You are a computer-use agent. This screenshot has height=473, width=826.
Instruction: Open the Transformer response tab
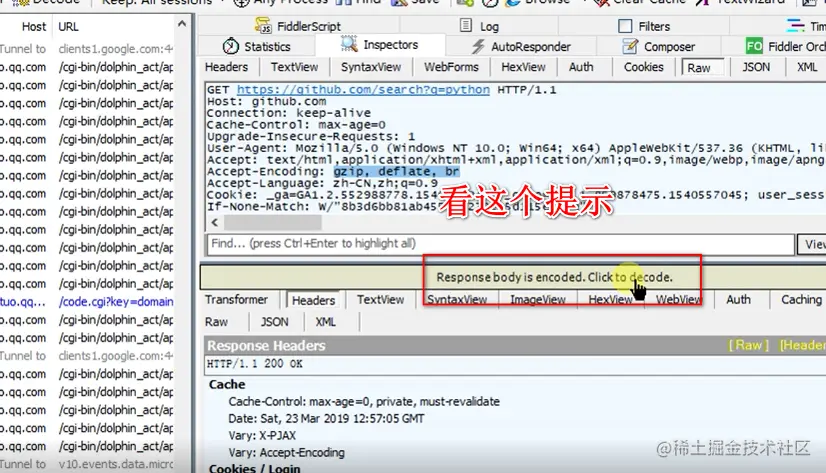(237, 300)
